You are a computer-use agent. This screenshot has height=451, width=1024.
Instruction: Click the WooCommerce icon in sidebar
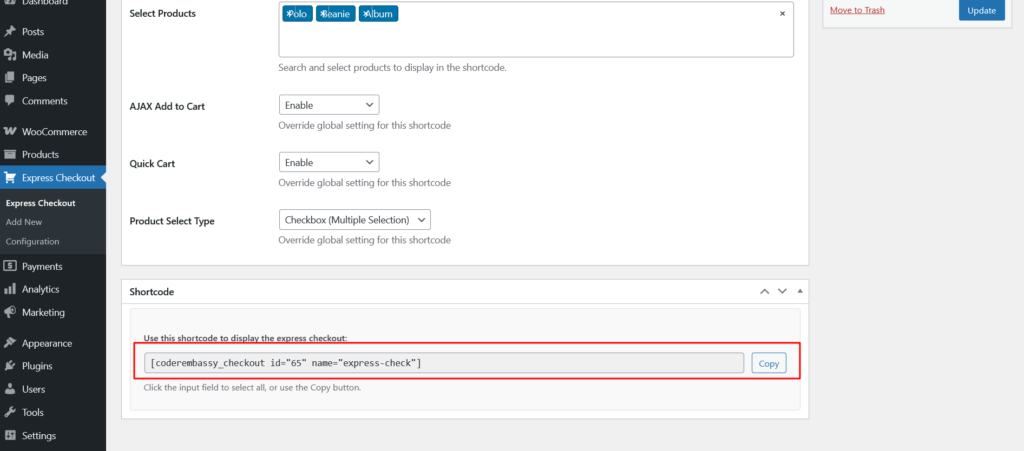pyautogui.click(x=10, y=131)
